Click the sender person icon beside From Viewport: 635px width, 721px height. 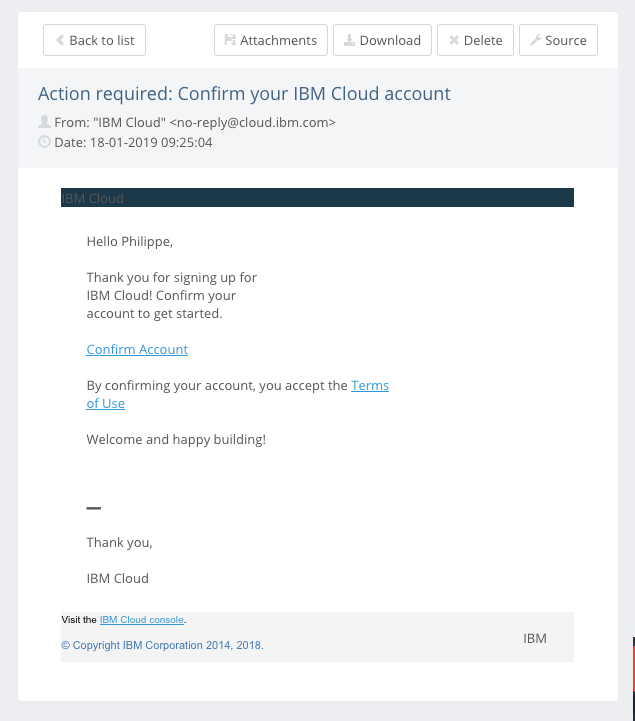tap(44, 122)
